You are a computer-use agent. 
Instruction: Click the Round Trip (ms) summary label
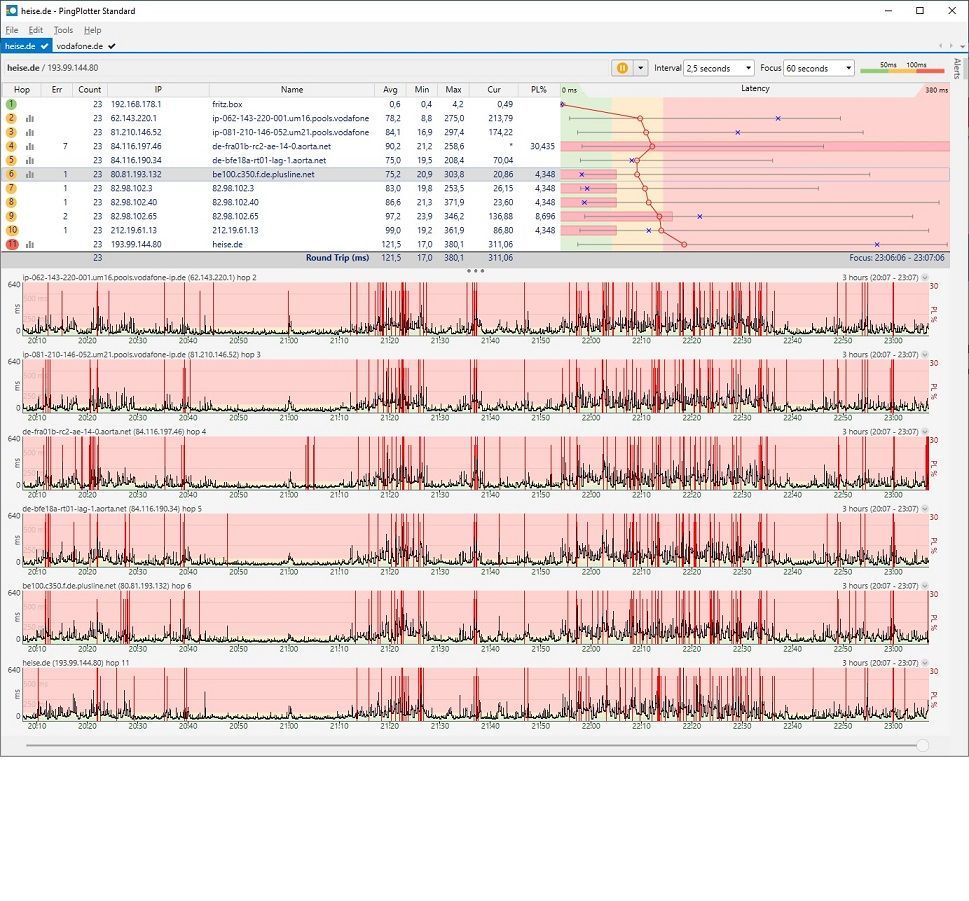click(x=337, y=258)
